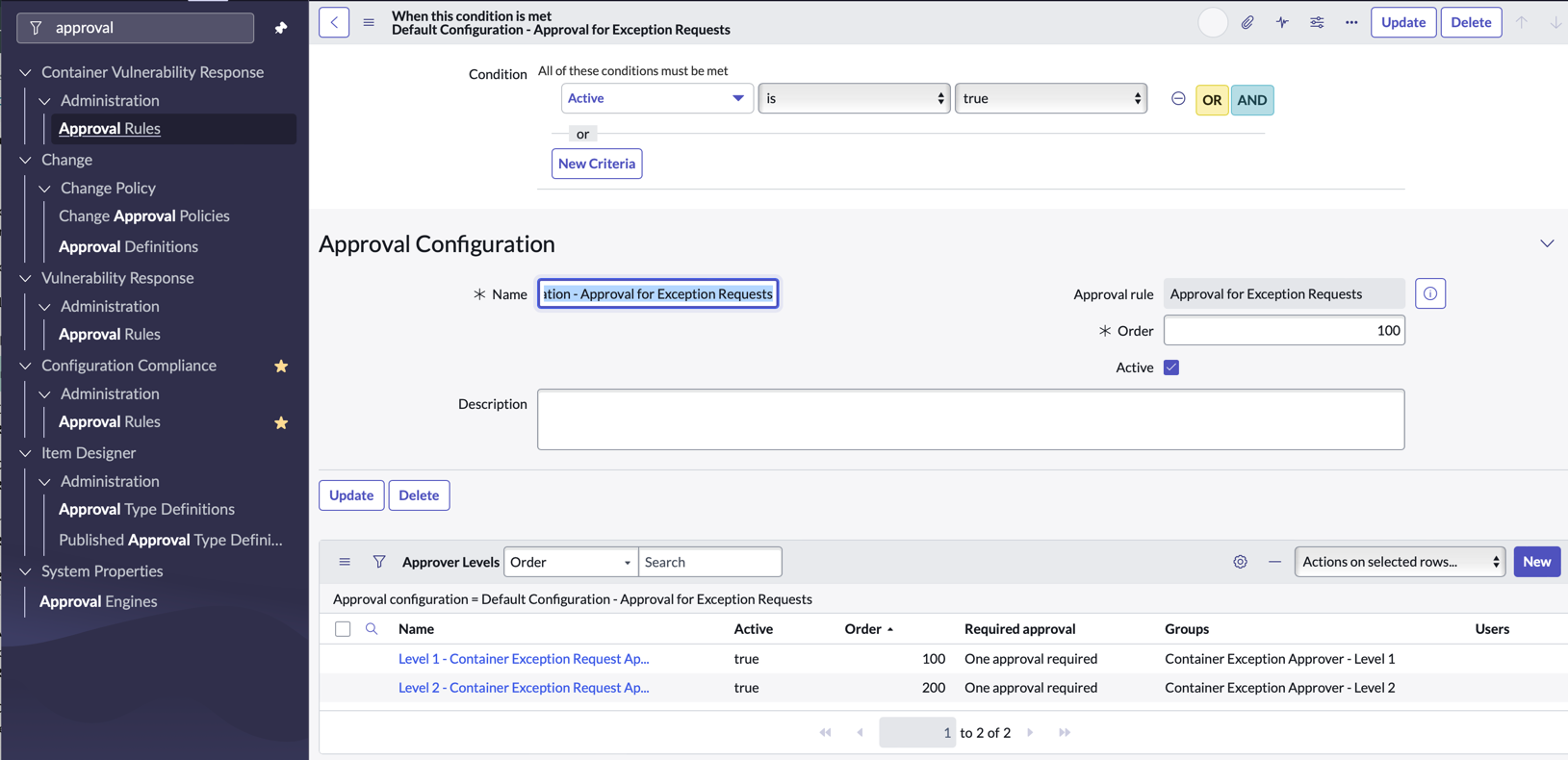The width and height of the screenshot is (1568, 760).
Task: Collapse the Change Policy group
Action: click(45, 189)
